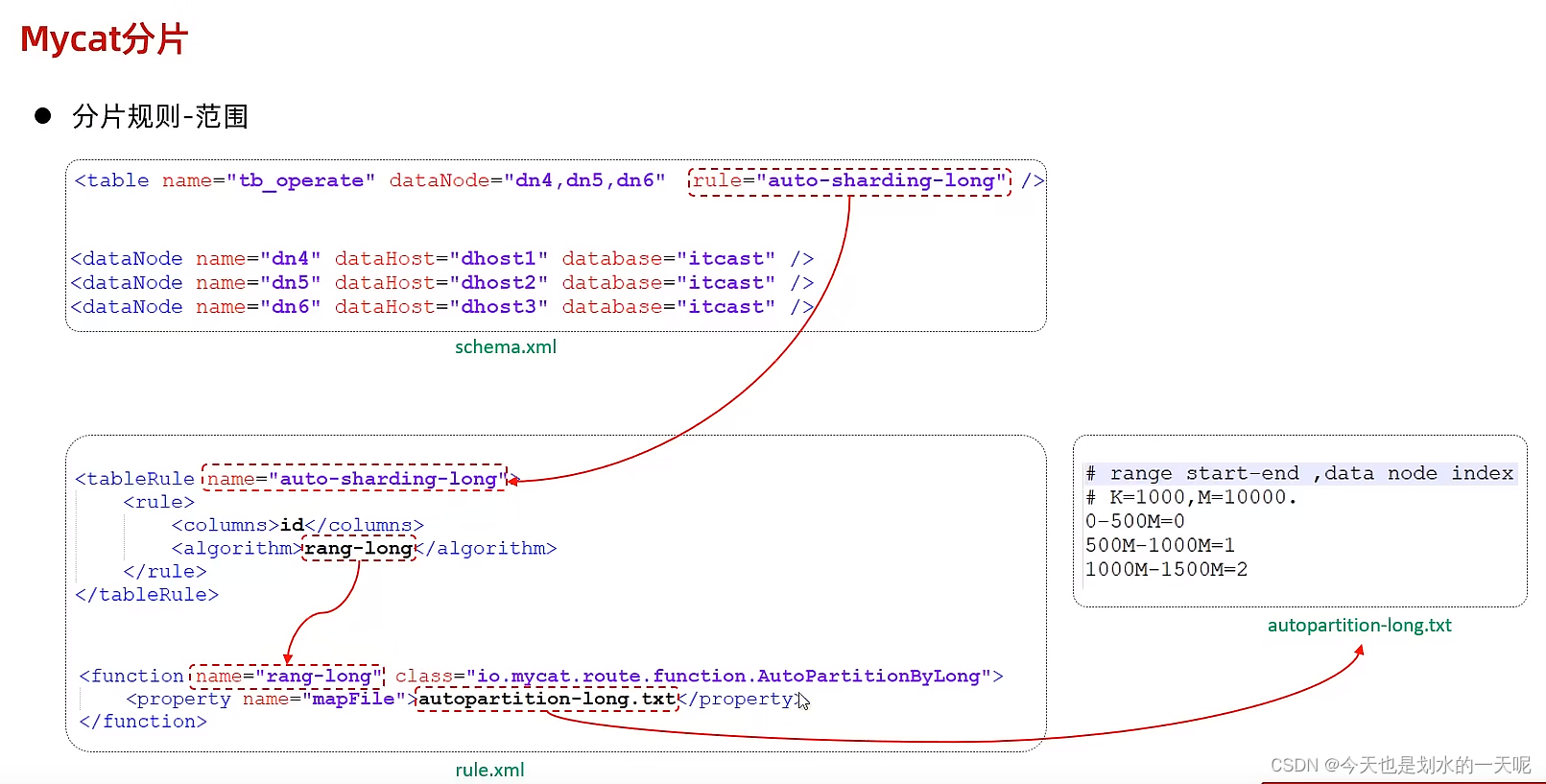Click the green "autopartition-long.txt" file caption
Image resolution: width=1546 pixels, height=784 pixels.
(x=1360, y=626)
